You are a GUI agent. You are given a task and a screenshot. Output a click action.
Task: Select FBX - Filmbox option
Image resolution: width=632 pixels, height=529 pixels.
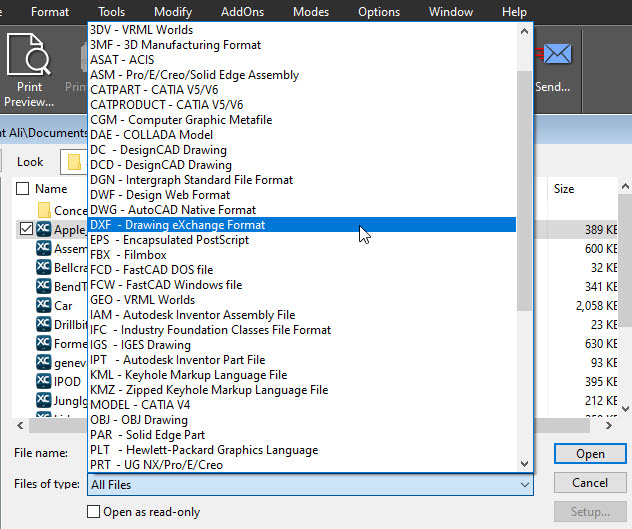(302, 255)
